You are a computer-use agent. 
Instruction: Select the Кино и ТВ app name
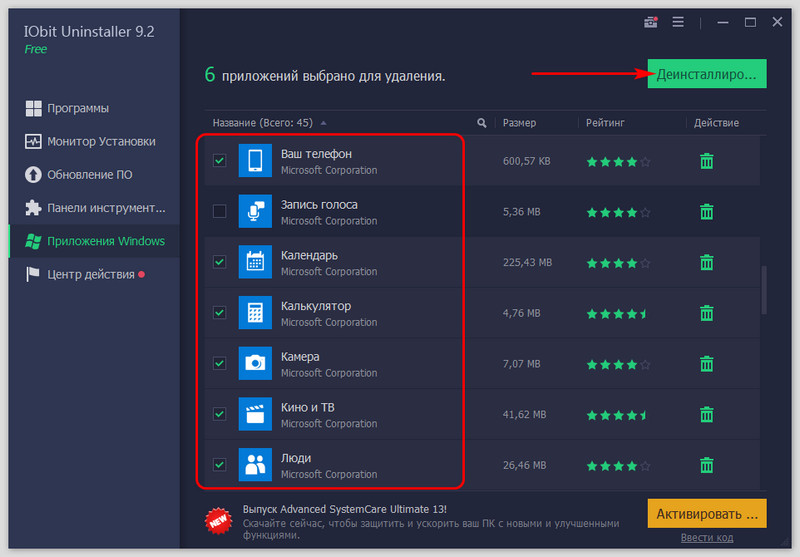pos(308,407)
